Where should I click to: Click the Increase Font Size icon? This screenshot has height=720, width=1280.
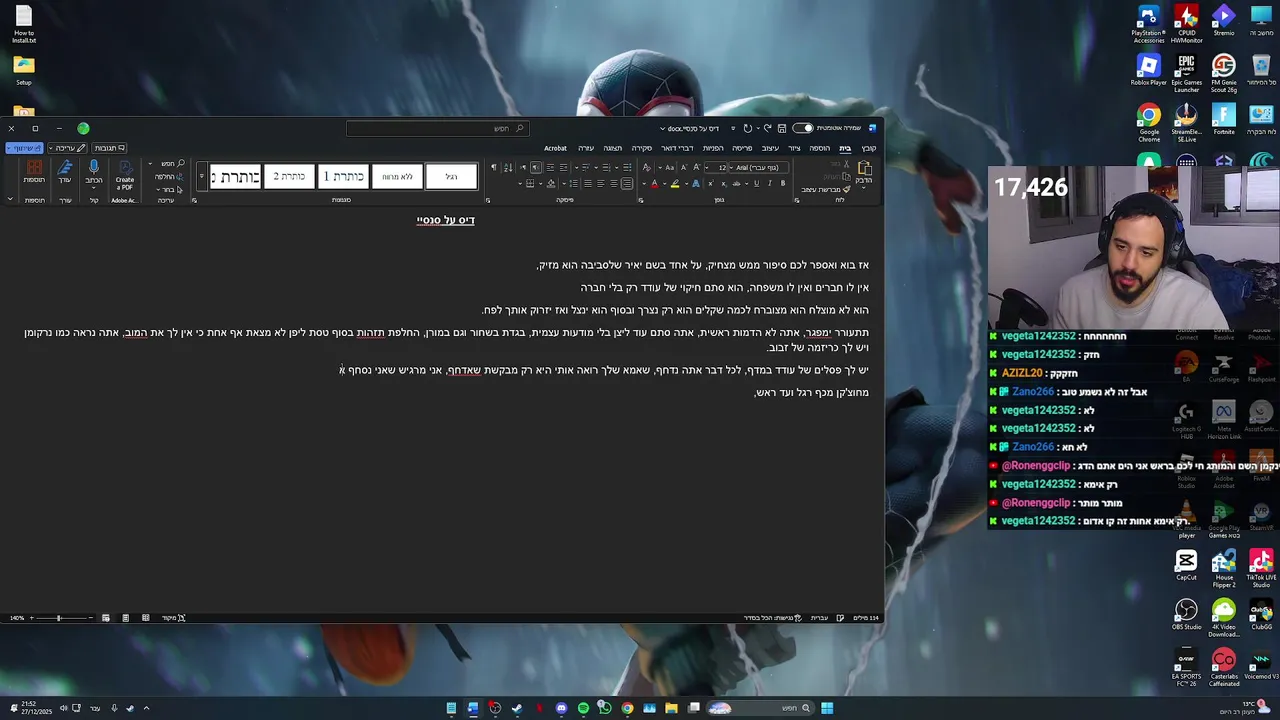(696, 168)
